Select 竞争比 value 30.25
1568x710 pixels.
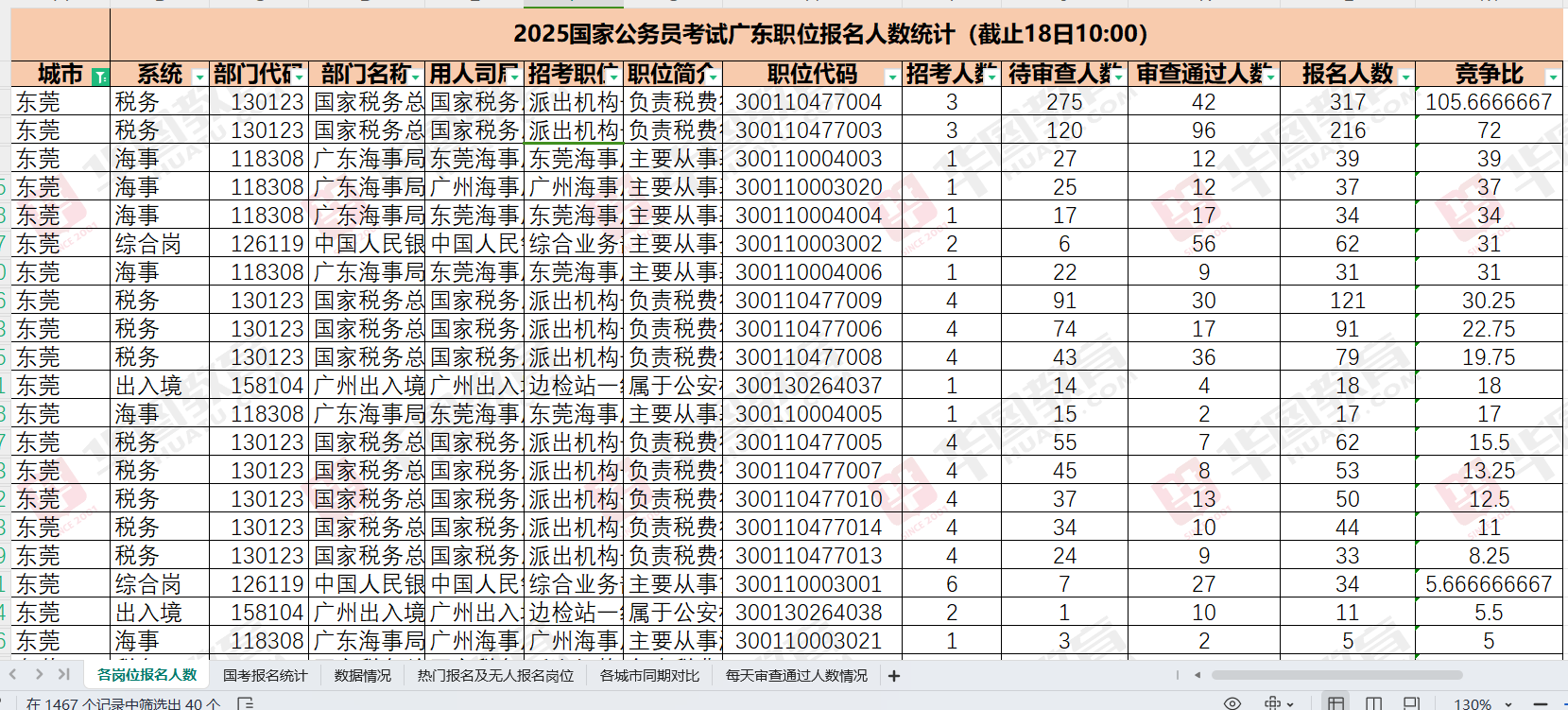tap(1489, 301)
